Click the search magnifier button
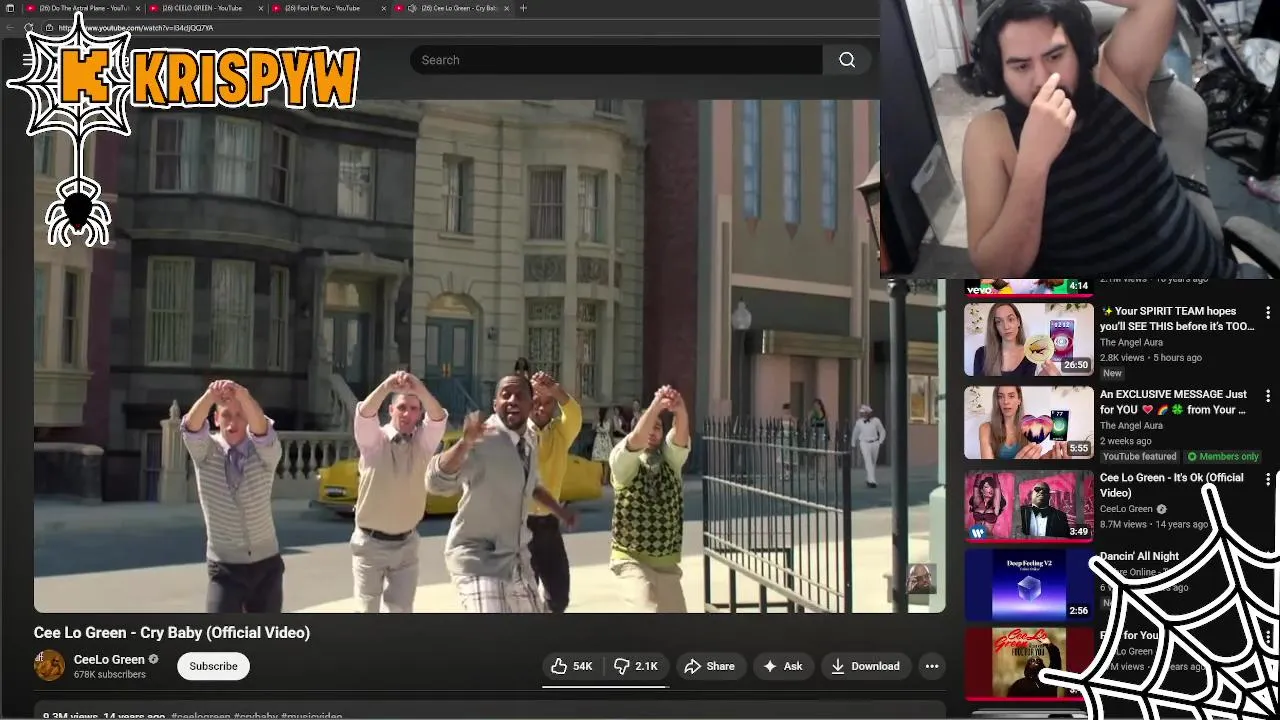 coord(847,60)
